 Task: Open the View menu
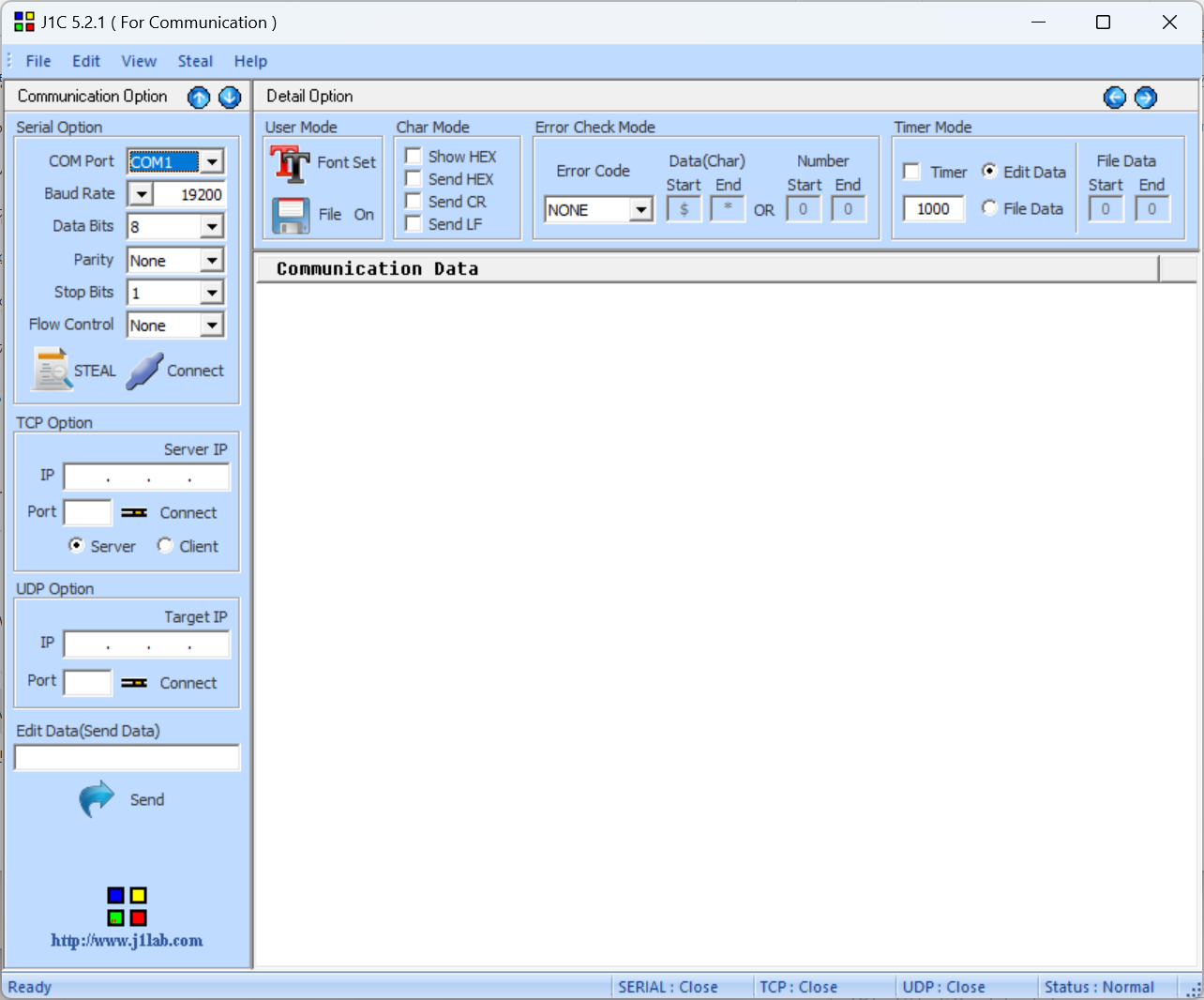coord(139,61)
